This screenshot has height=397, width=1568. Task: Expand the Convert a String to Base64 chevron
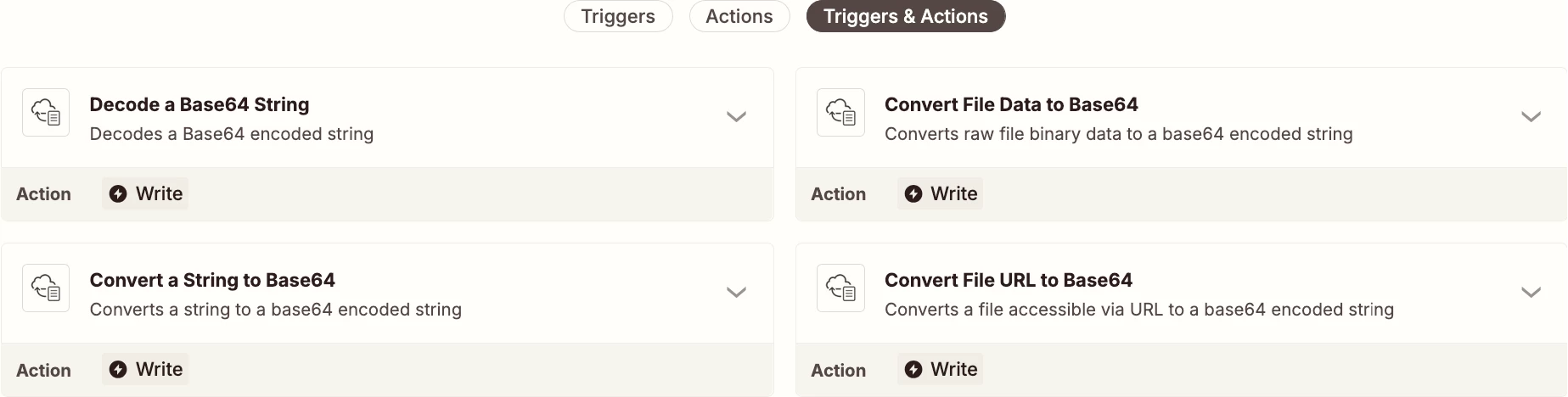click(736, 293)
